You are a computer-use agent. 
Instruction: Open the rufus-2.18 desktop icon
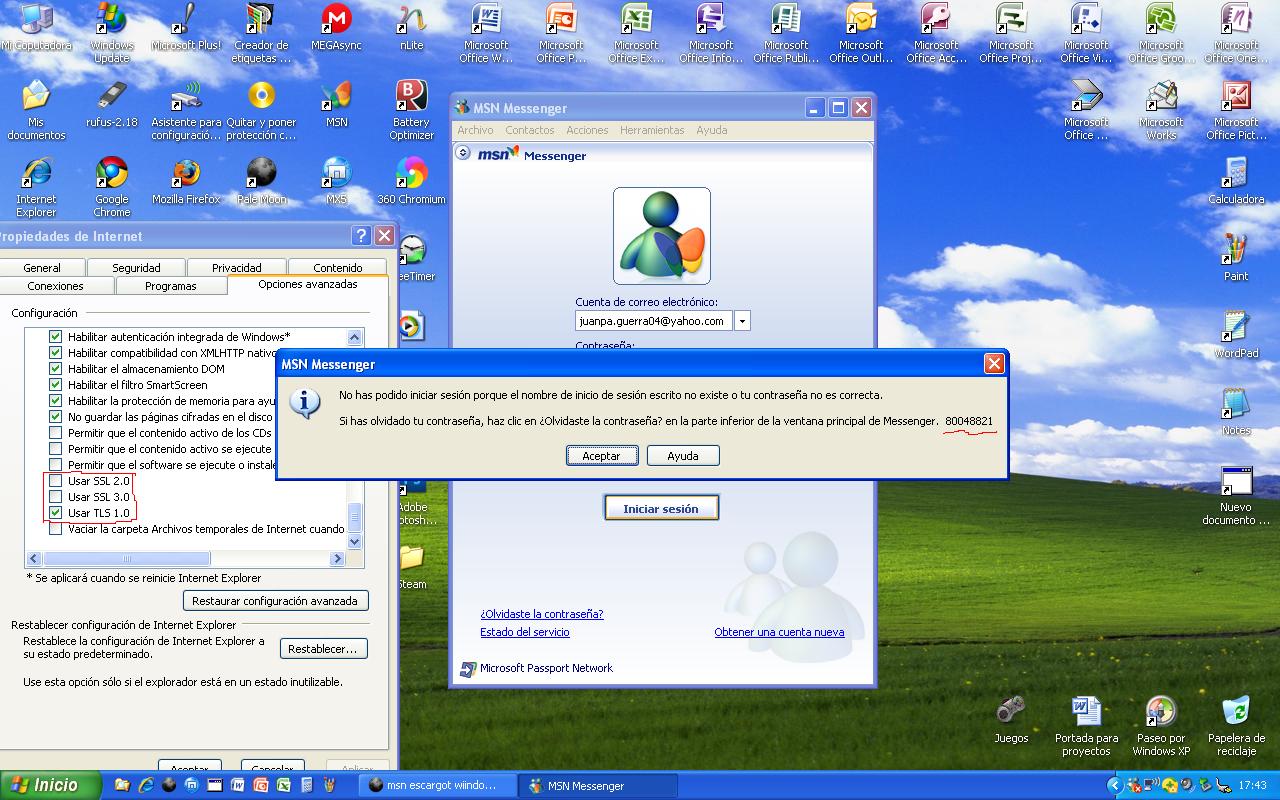point(112,105)
